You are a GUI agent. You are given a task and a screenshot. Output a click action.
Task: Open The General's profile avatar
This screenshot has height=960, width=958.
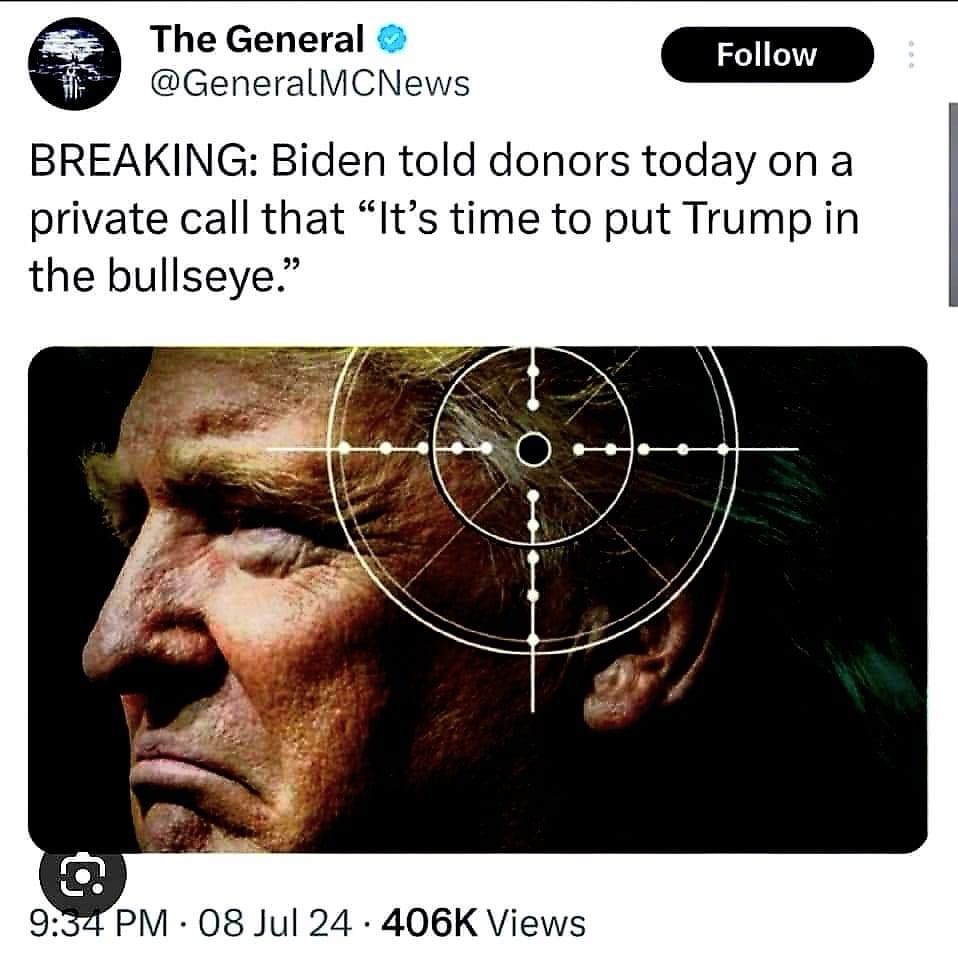(x=74, y=64)
